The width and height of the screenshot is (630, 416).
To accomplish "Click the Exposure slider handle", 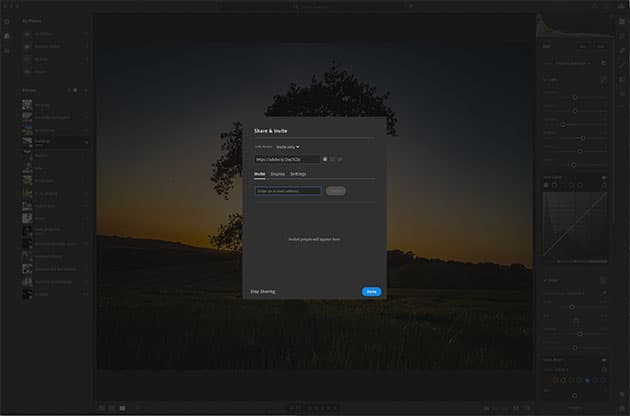I will [575, 97].
